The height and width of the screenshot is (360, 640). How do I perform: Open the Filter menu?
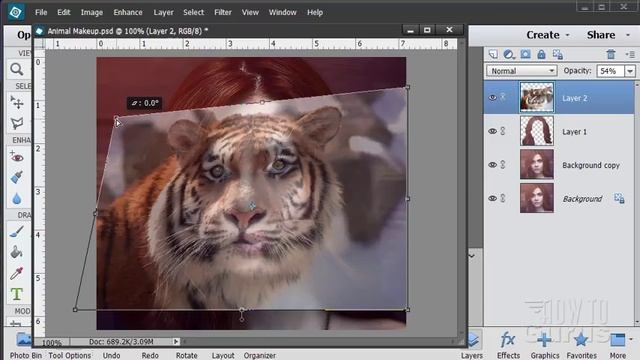pos(223,12)
